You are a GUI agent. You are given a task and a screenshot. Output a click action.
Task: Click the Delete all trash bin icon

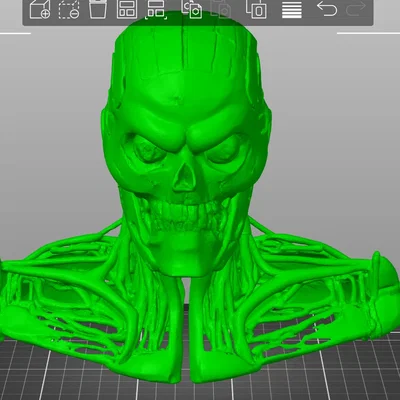[x=98, y=9]
